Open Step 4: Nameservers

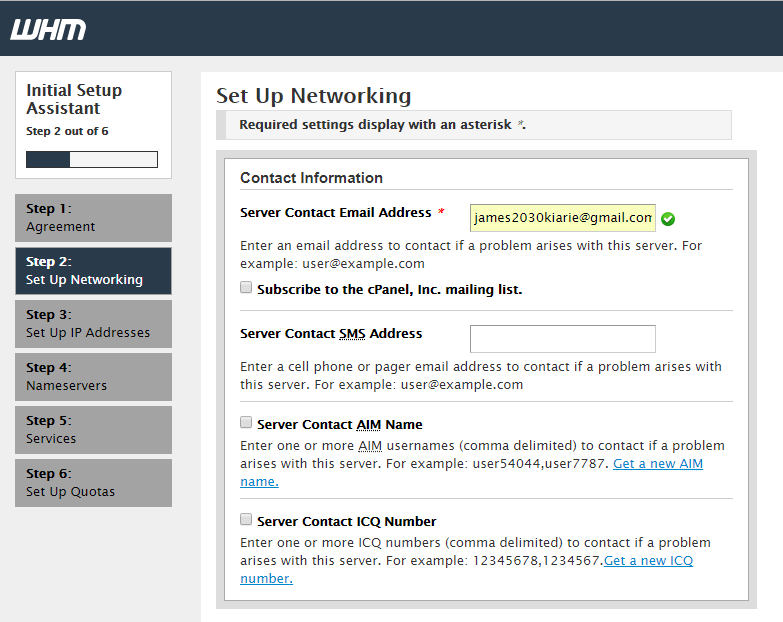pyautogui.click(x=93, y=377)
